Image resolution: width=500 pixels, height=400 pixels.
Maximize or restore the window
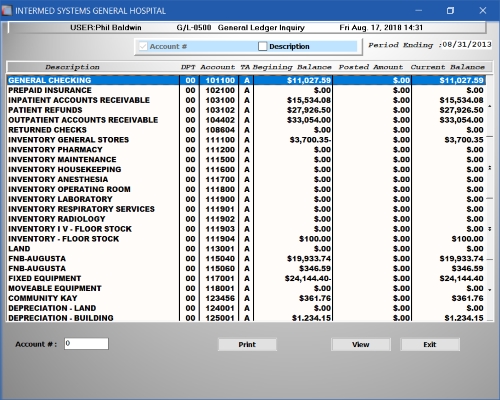tap(450, 11)
